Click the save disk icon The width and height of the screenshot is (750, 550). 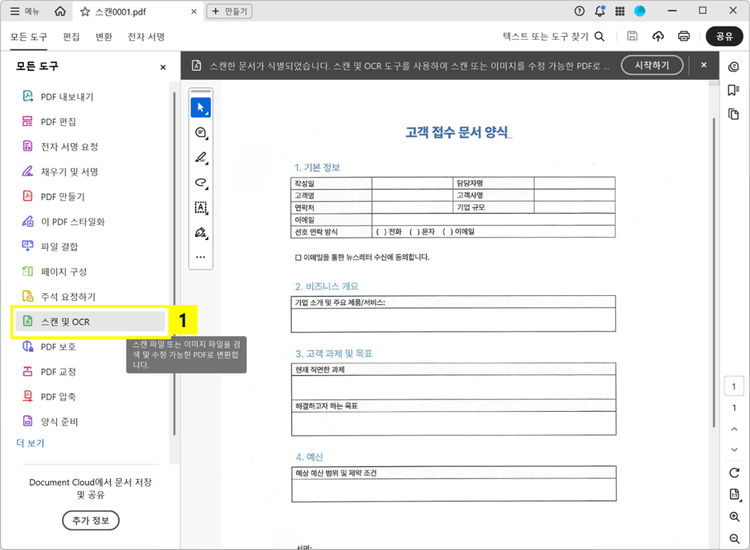click(632, 36)
